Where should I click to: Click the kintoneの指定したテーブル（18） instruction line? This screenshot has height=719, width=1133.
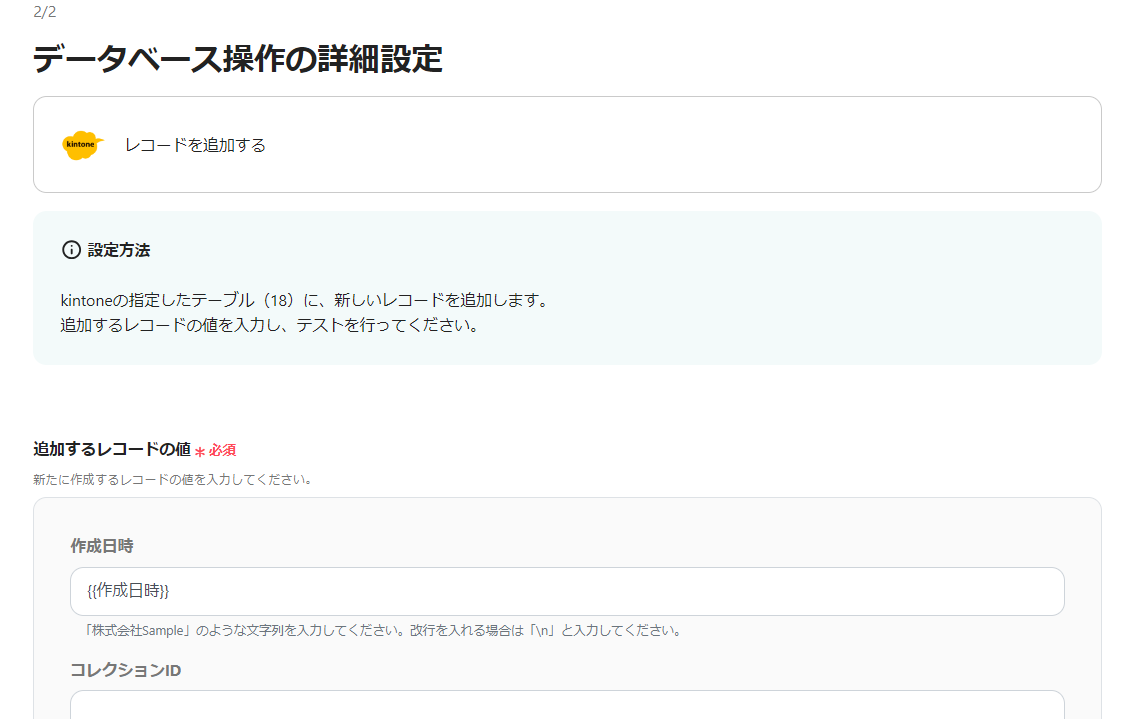[x=306, y=300]
